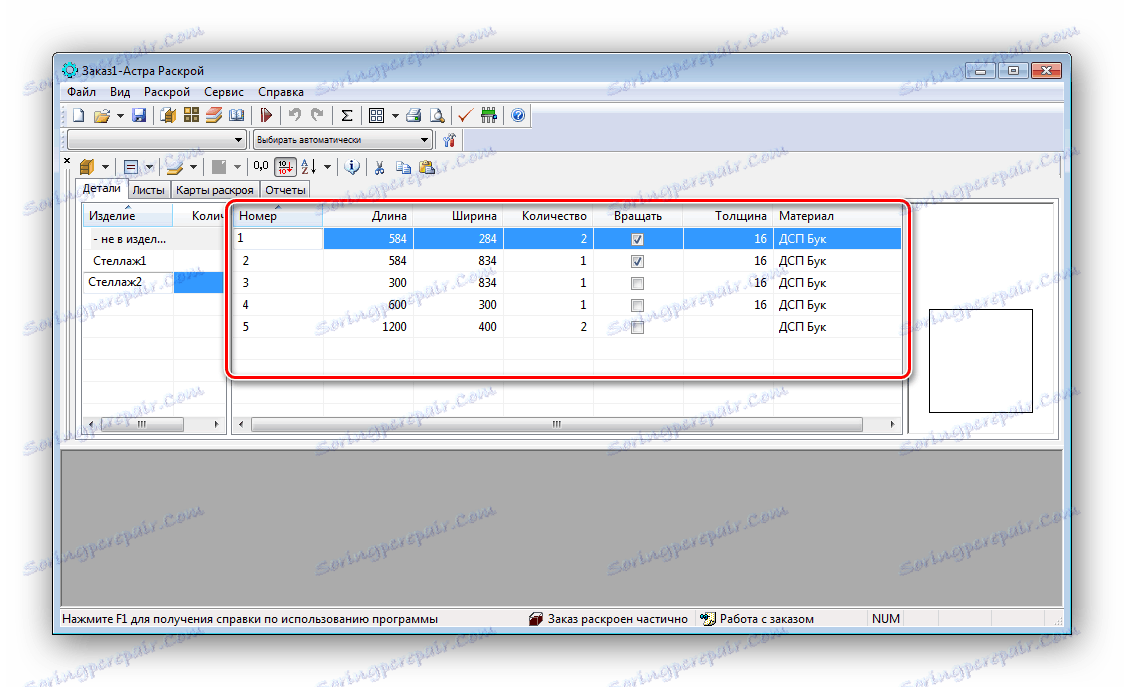Select Стеллаж2 in the products list
1124x687 pixels.
(x=115, y=283)
